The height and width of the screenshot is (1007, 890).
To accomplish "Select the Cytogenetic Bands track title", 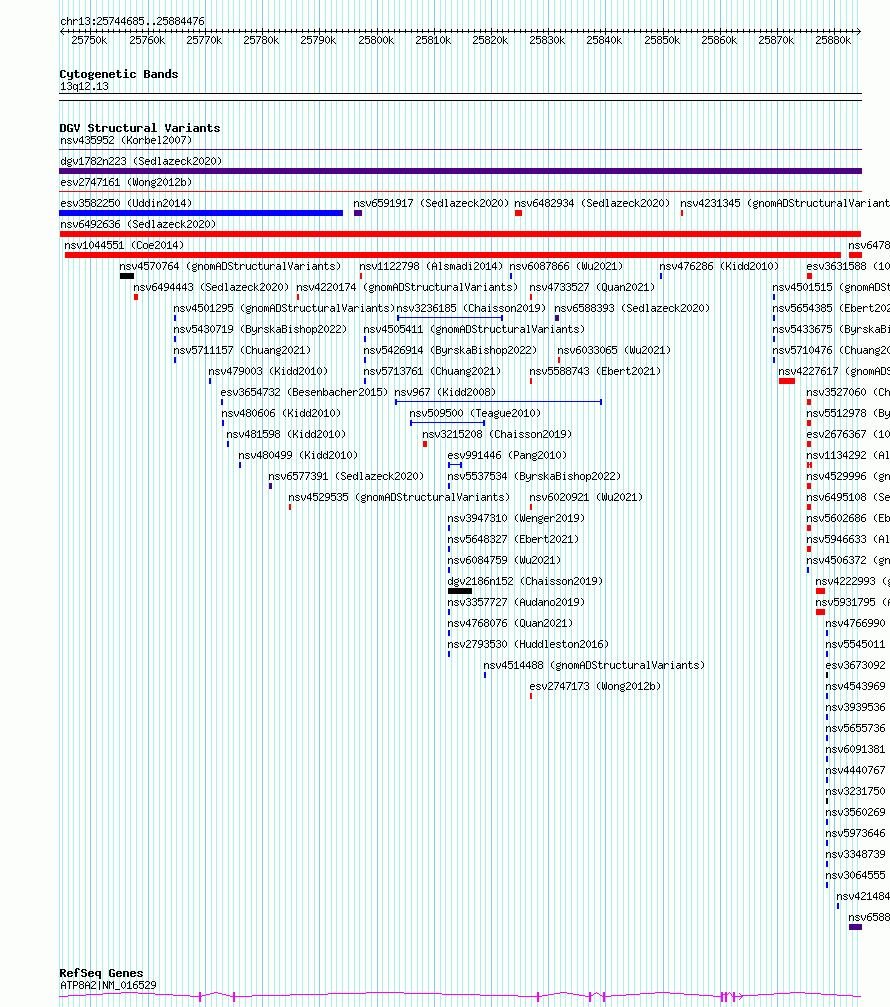I will tap(119, 74).
